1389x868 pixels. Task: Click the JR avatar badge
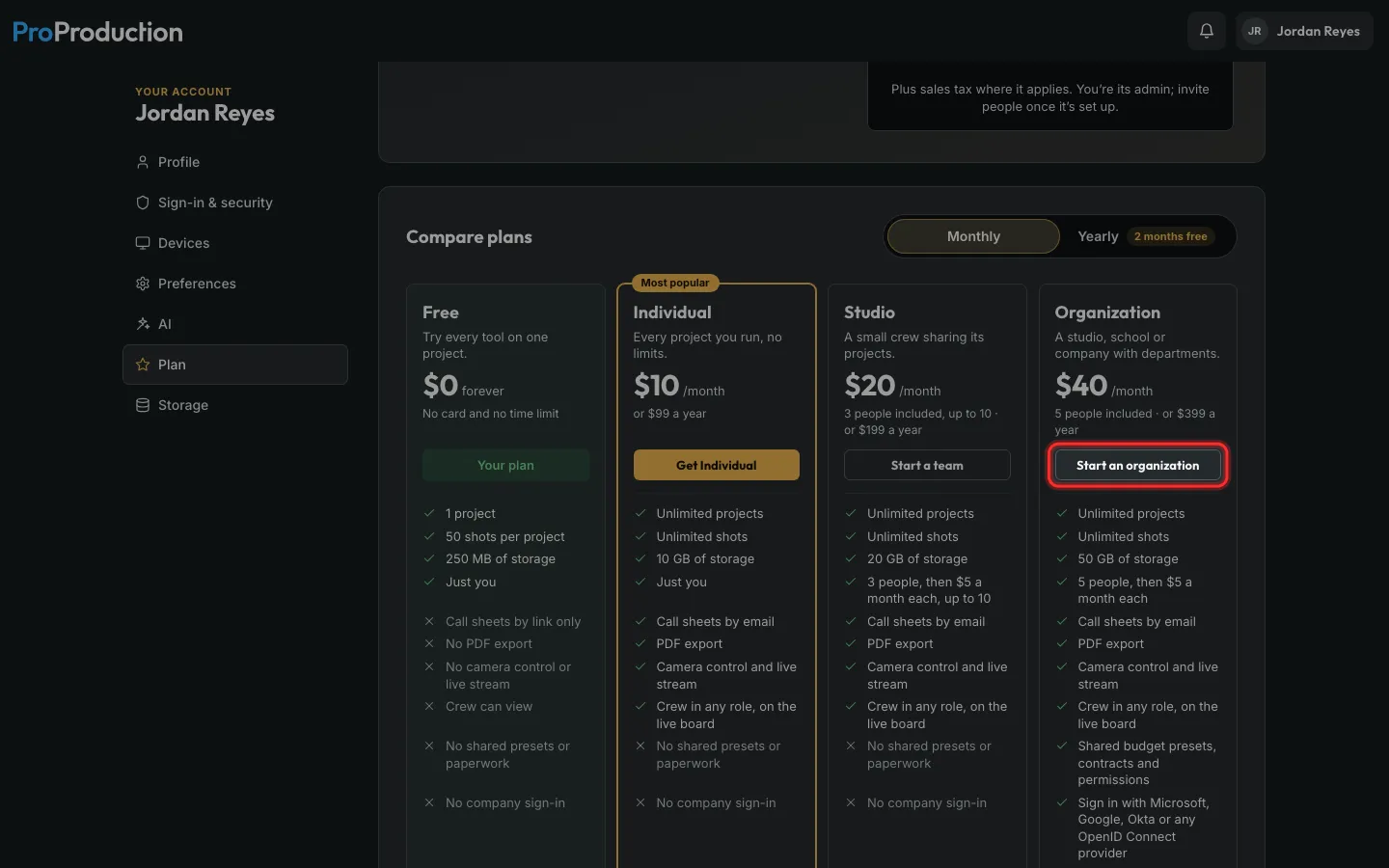[1254, 31]
